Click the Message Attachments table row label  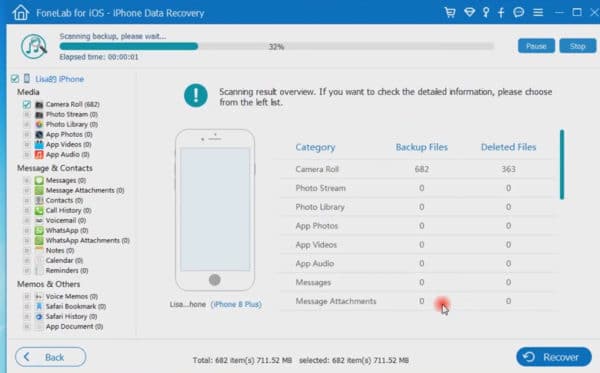tap(336, 301)
